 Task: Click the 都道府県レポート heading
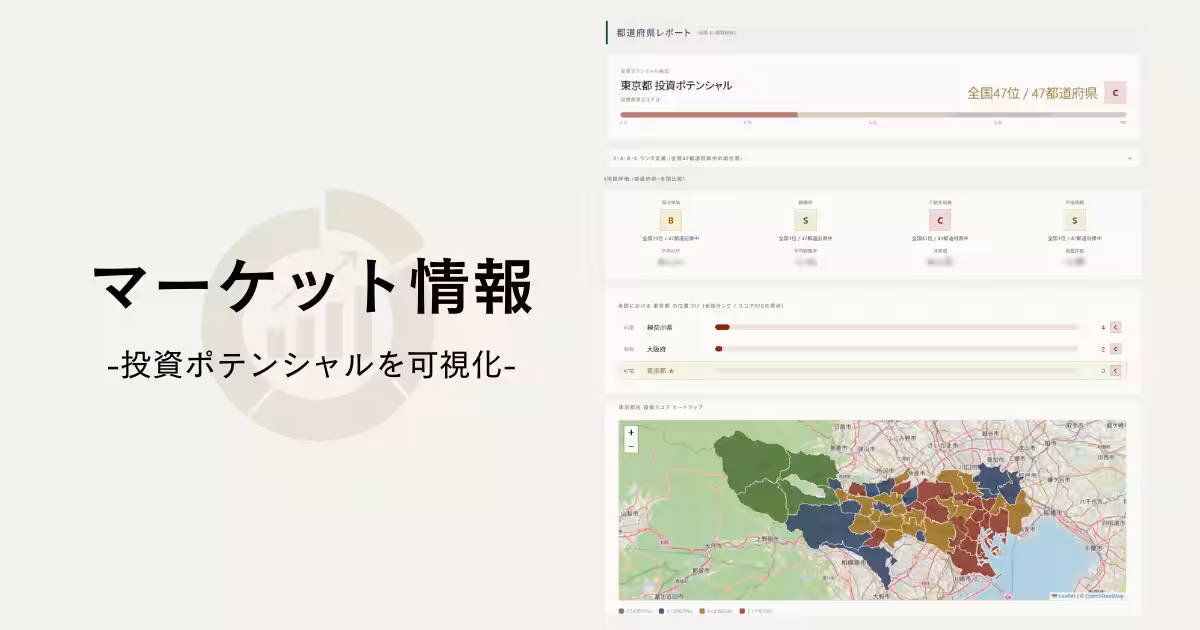(654, 33)
